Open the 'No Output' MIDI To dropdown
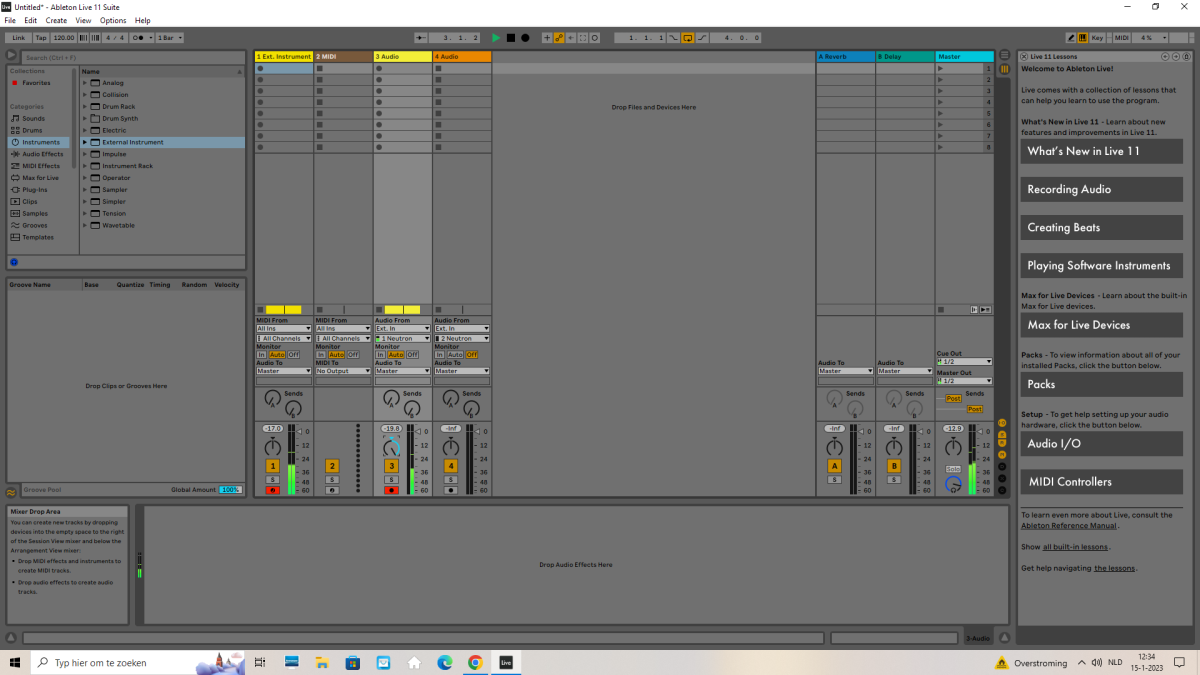1200x675 pixels. coord(344,371)
